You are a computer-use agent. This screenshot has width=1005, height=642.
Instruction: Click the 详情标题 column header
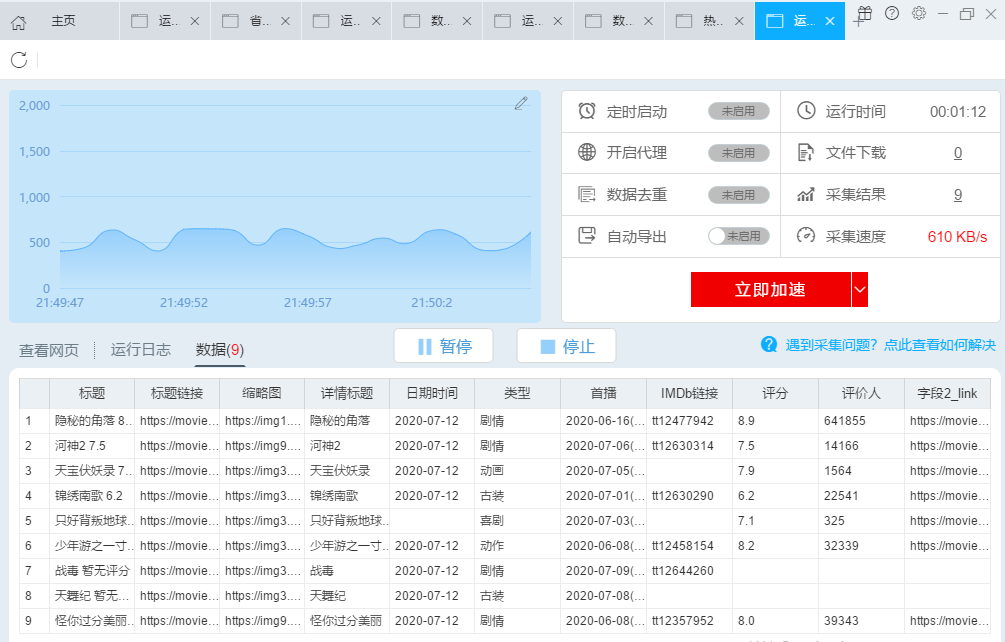tap(347, 393)
